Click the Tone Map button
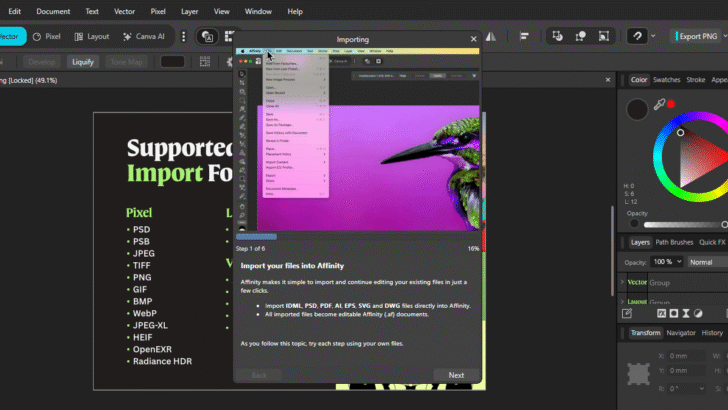Viewport: 728px width, 410px height. (126, 62)
